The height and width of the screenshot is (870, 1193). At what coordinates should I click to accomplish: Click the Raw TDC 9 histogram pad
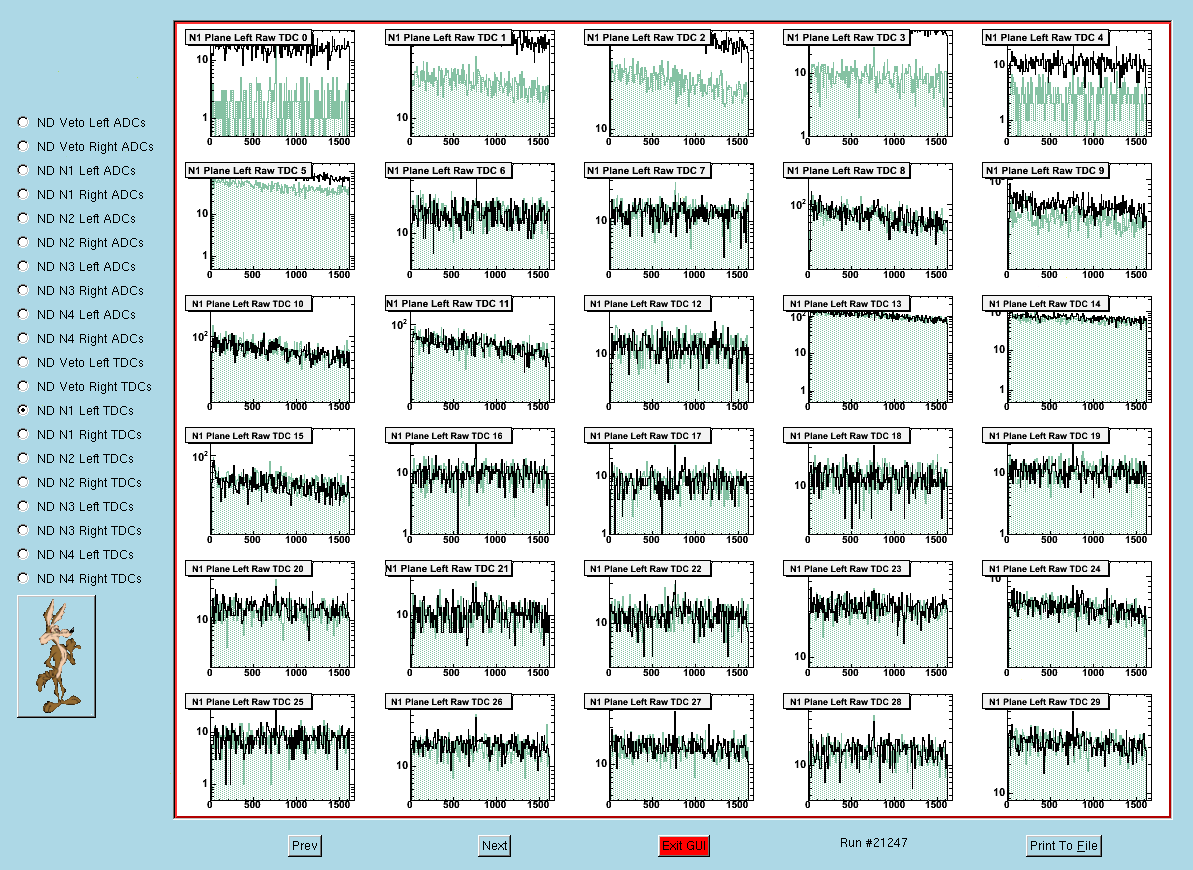pyautogui.click(x=1067, y=221)
